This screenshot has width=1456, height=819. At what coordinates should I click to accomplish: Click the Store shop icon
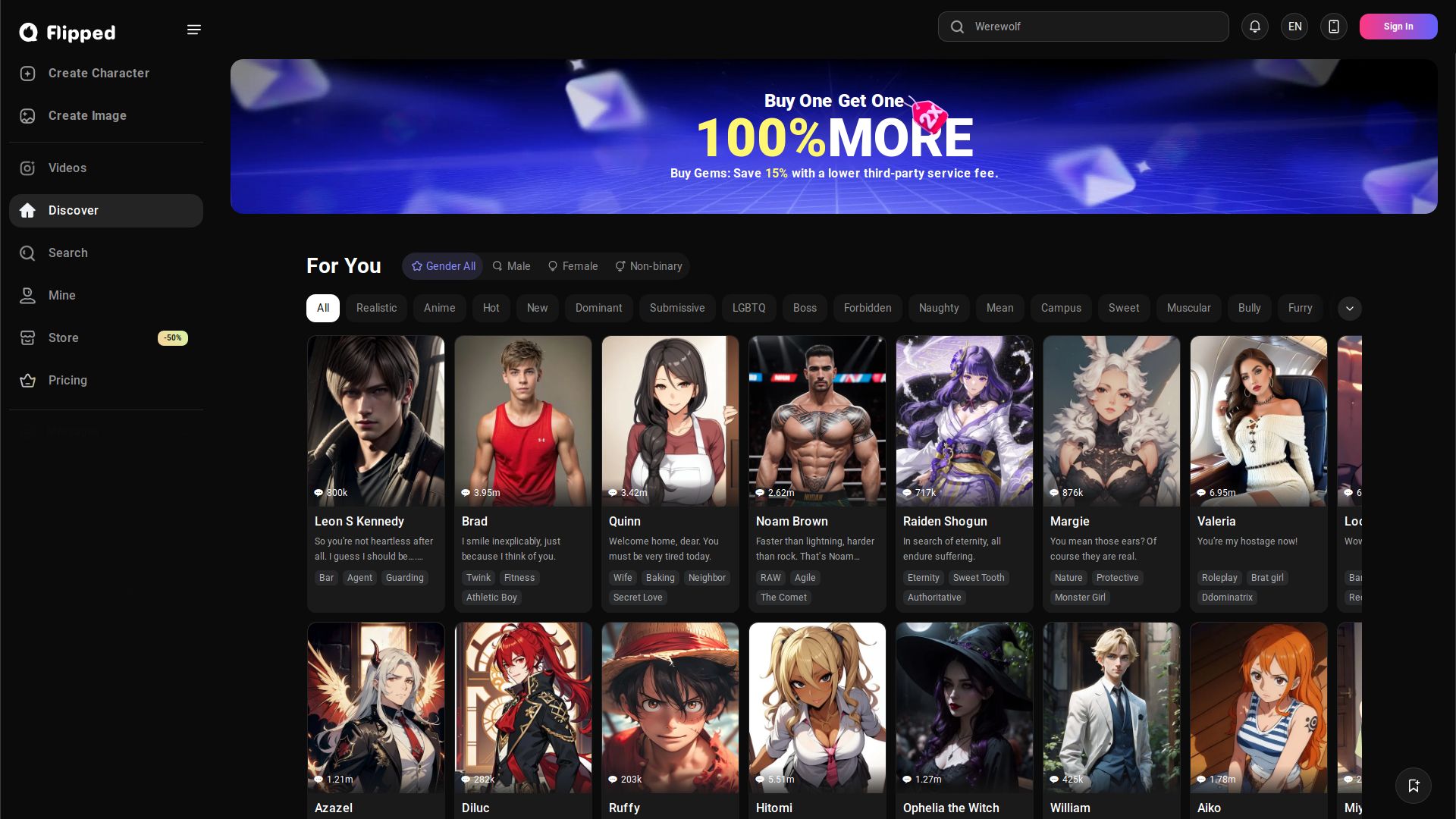click(x=28, y=338)
